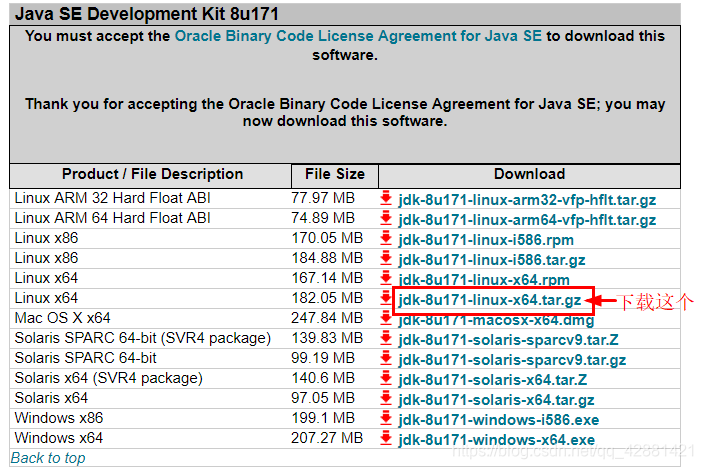Click download arrow icon beside windows-i586.exe
Viewport: 703px width, 469px height.
(386, 418)
